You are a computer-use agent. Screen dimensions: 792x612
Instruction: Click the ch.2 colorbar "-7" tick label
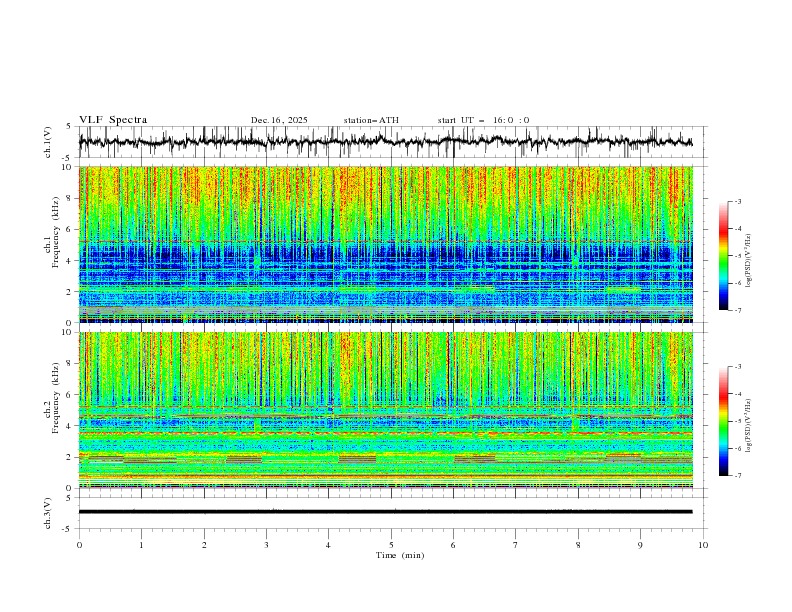point(737,476)
